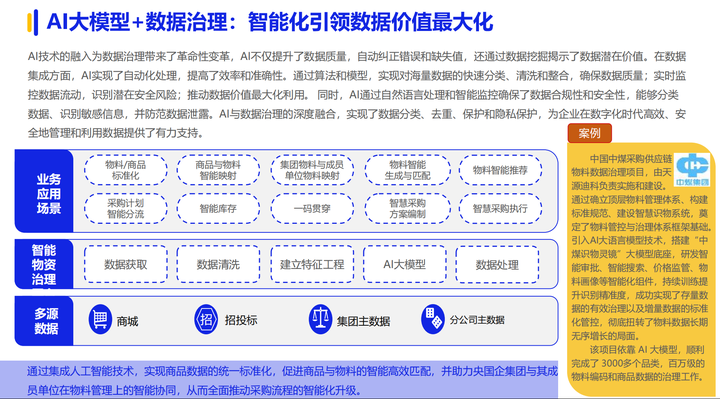Select the orange 案例 label

click(590, 133)
